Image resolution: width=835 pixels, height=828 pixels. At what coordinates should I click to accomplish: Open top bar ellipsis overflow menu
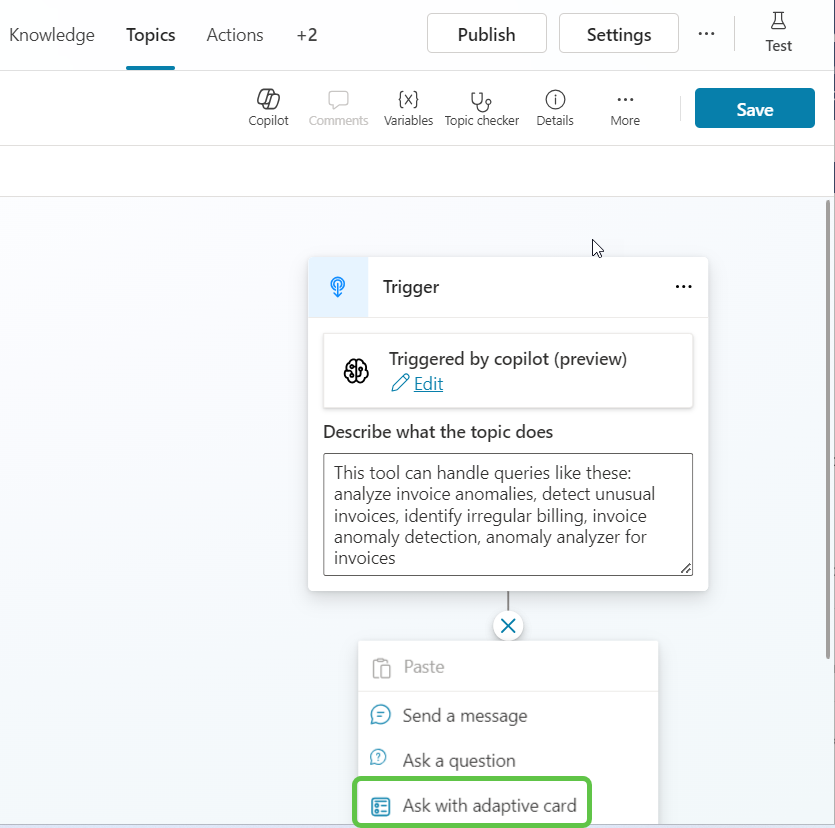coord(706,33)
